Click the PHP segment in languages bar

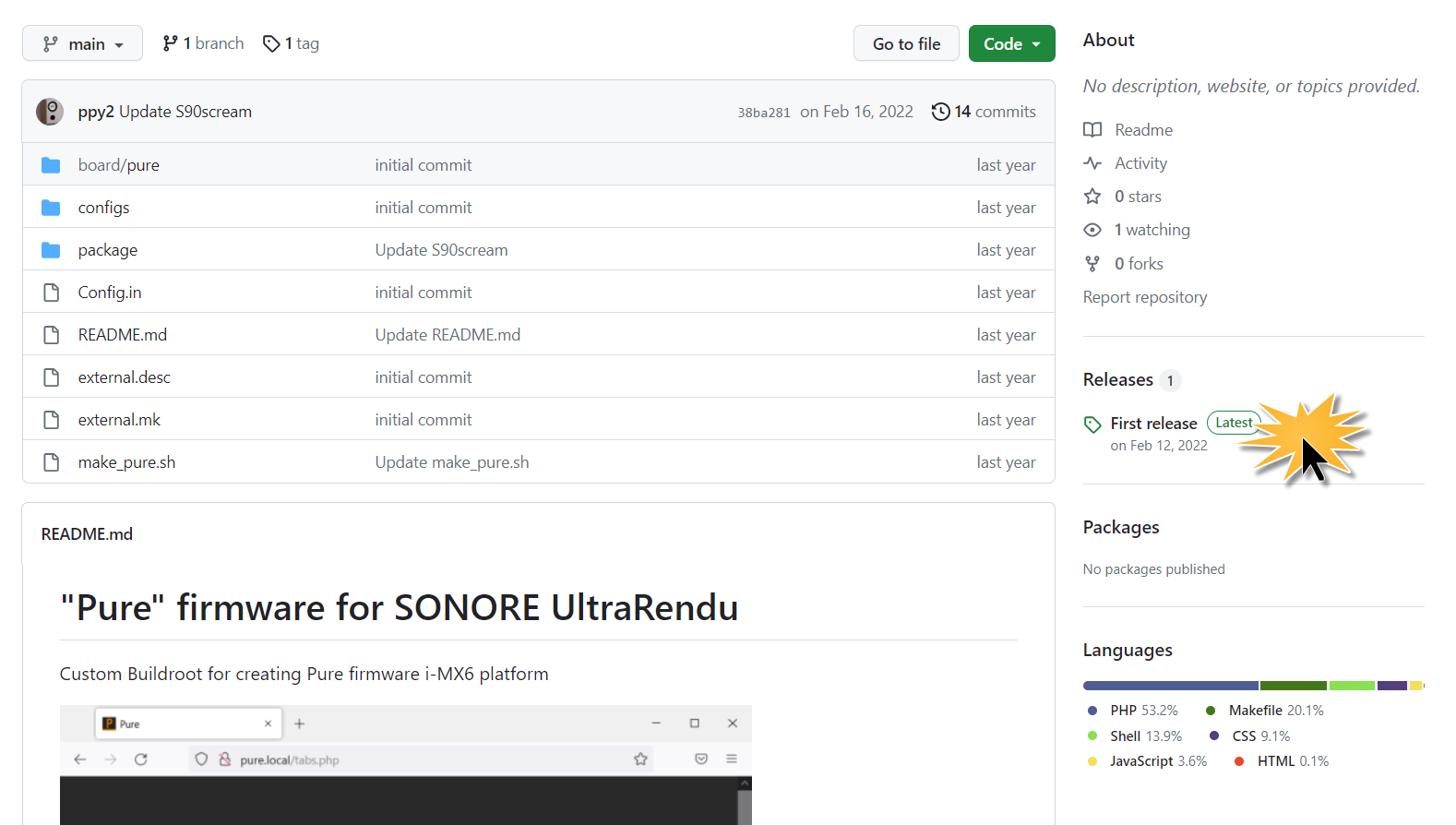pyautogui.click(x=1170, y=686)
